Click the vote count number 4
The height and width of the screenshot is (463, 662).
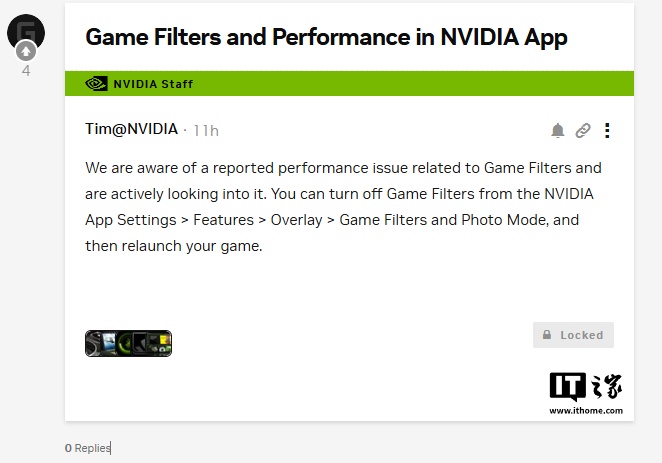(x=26, y=71)
